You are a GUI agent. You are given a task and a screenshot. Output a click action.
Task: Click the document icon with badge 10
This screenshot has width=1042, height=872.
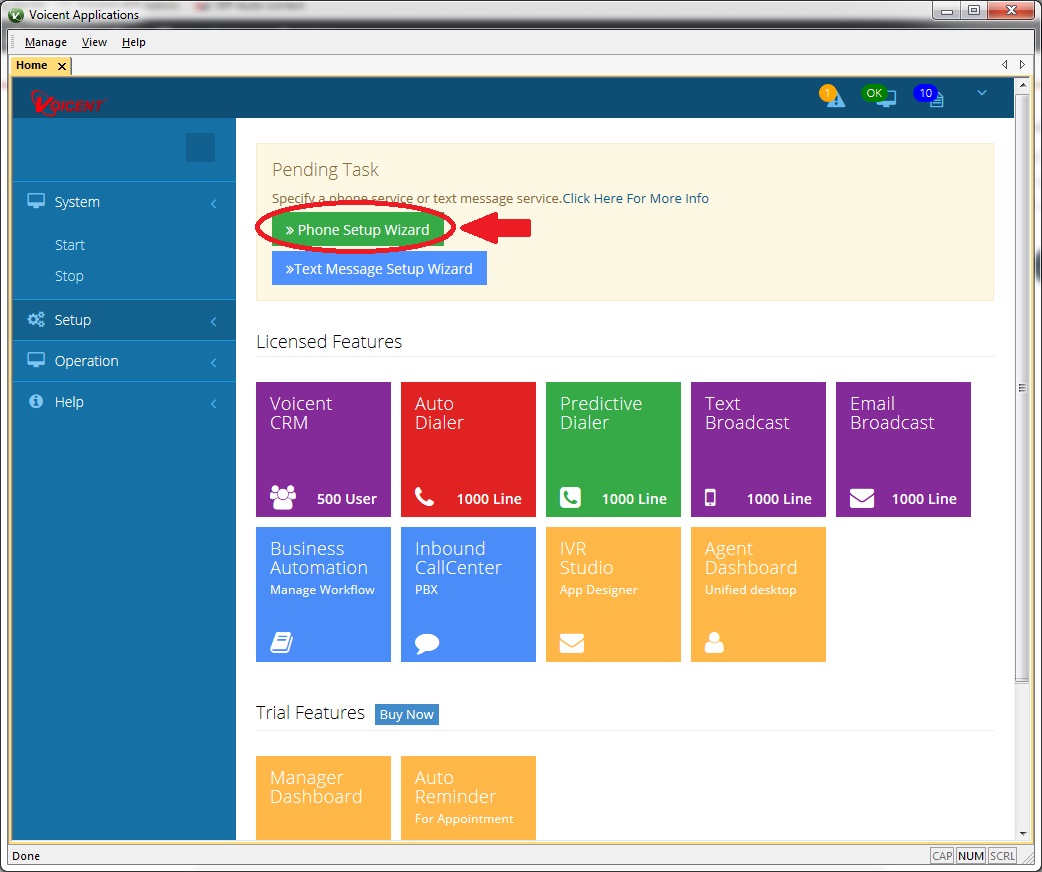[x=932, y=97]
